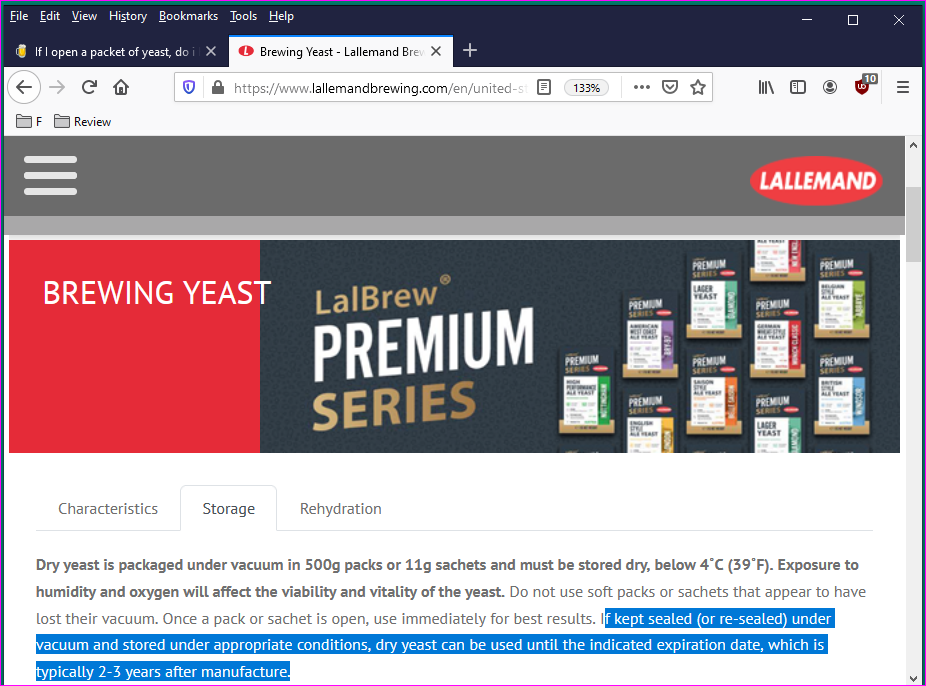The height and width of the screenshot is (686, 926).
Task: Open the Edit menu
Action: click(50, 16)
